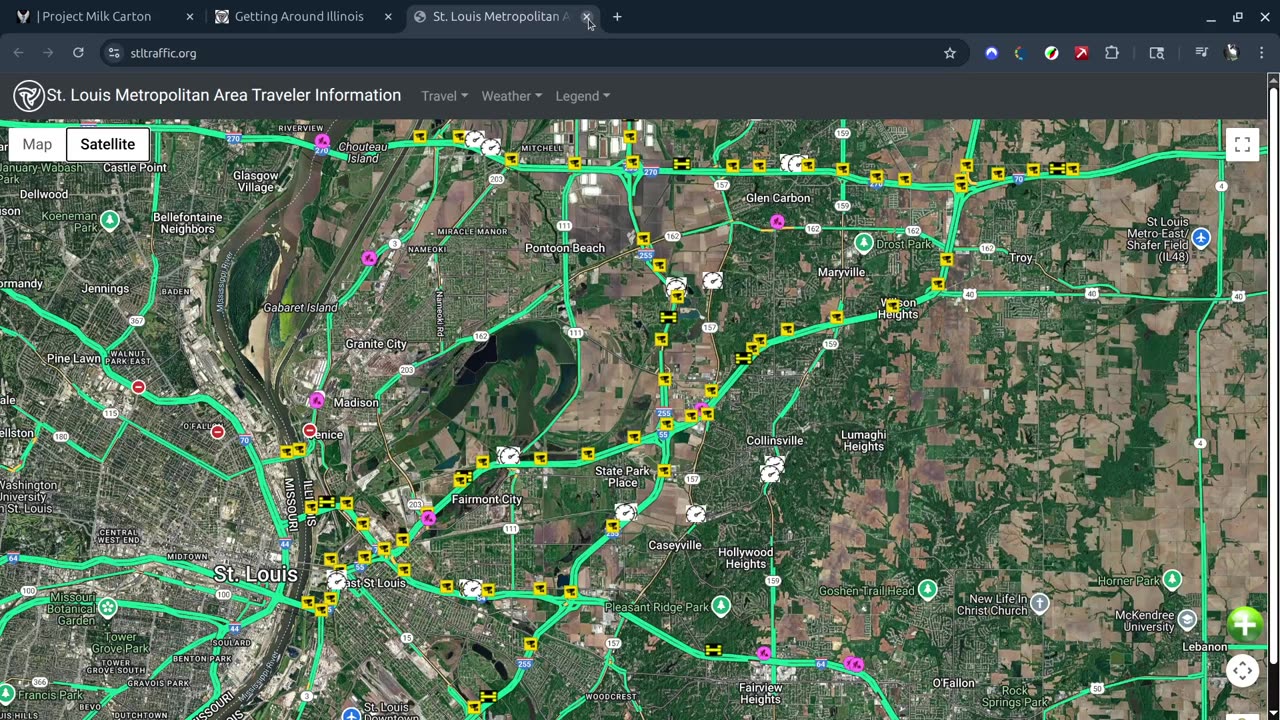Open the camera icon at Wilson Heights

pos(892,305)
